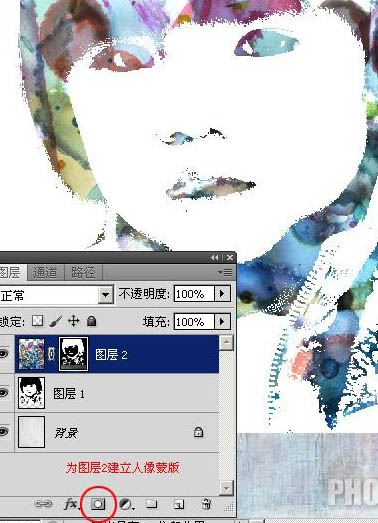378x523 pixels.
Task: Click the link layers icon
Action: [43, 504]
